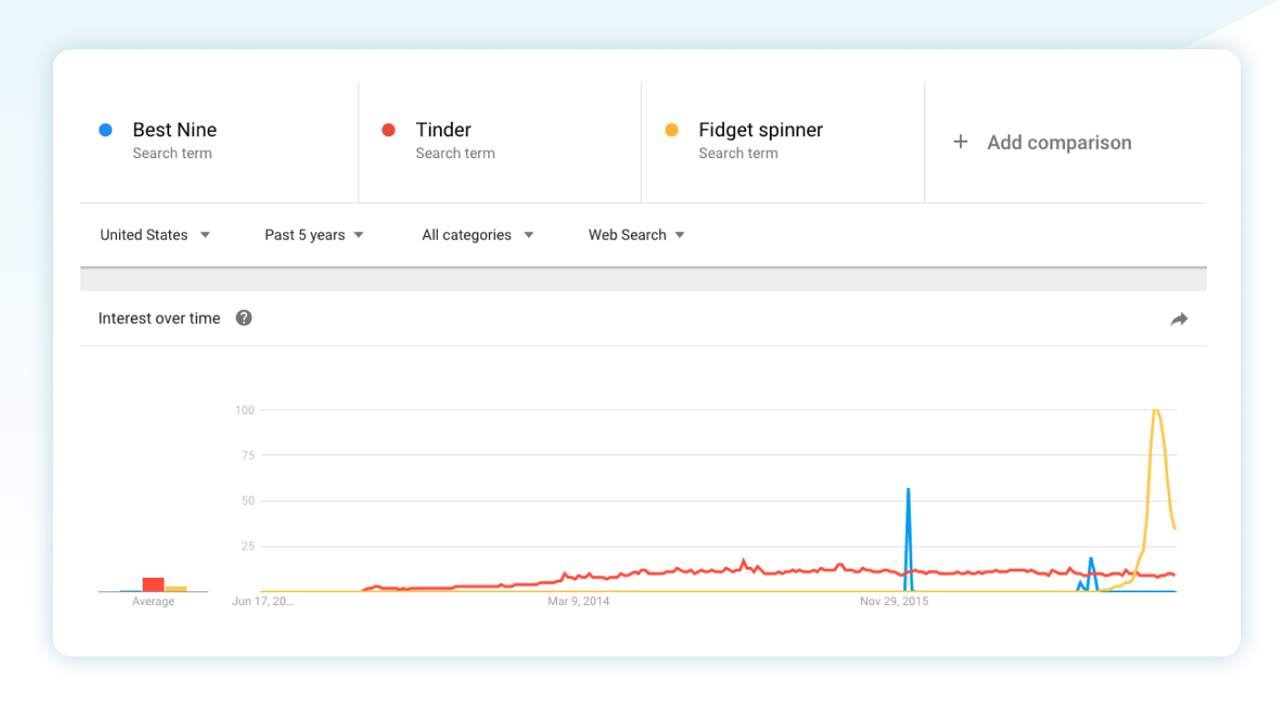The image size is (1280, 714).
Task: Click the Nov 29, 2015 axis label
Action: click(x=894, y=601)
